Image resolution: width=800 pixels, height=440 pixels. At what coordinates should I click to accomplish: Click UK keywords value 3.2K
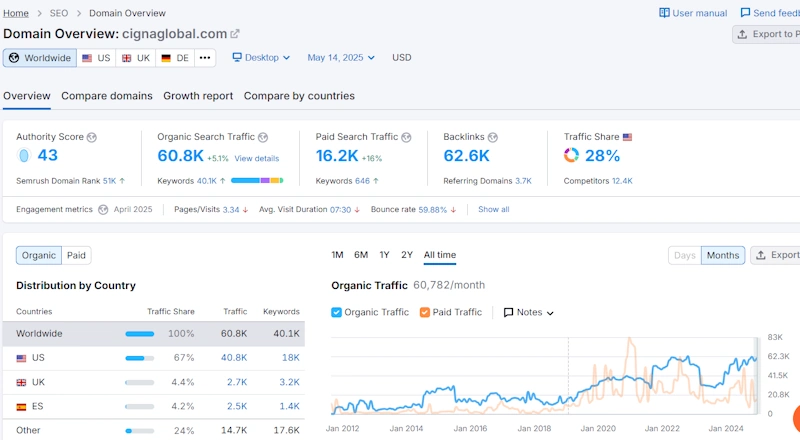click(x=289, y=382)
